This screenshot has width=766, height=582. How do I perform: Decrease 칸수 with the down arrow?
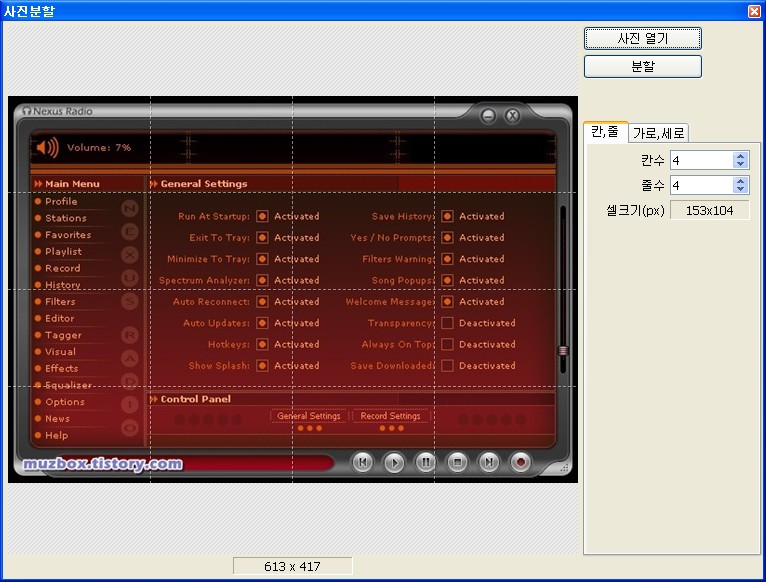(741, 165)
